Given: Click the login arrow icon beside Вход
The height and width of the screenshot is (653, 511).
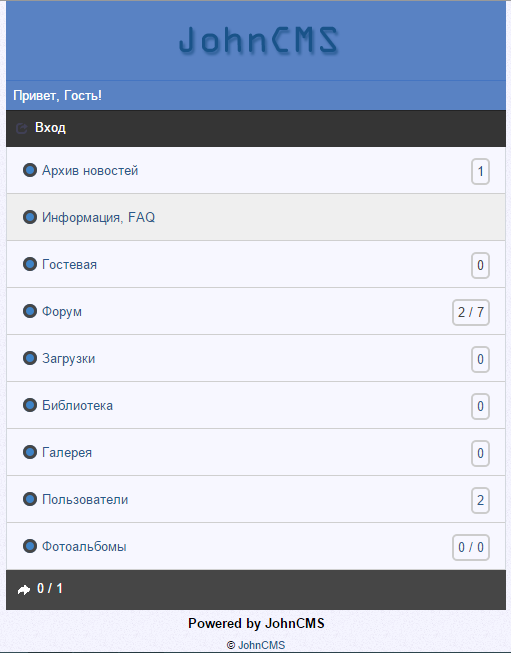Looking at the screenshot, I should point(22,128).
